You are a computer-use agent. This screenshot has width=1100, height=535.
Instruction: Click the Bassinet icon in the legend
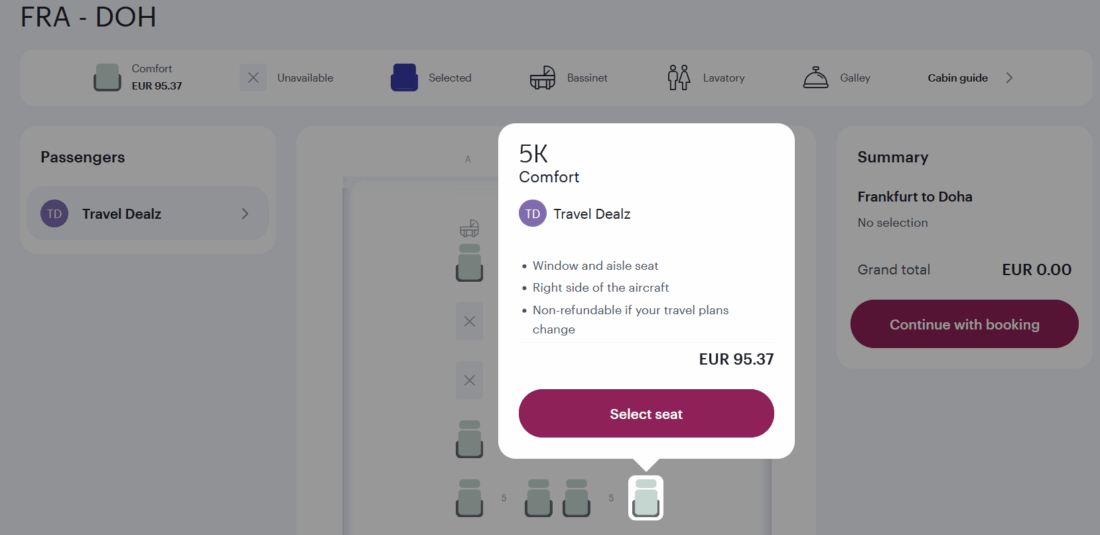click(543, 78)
